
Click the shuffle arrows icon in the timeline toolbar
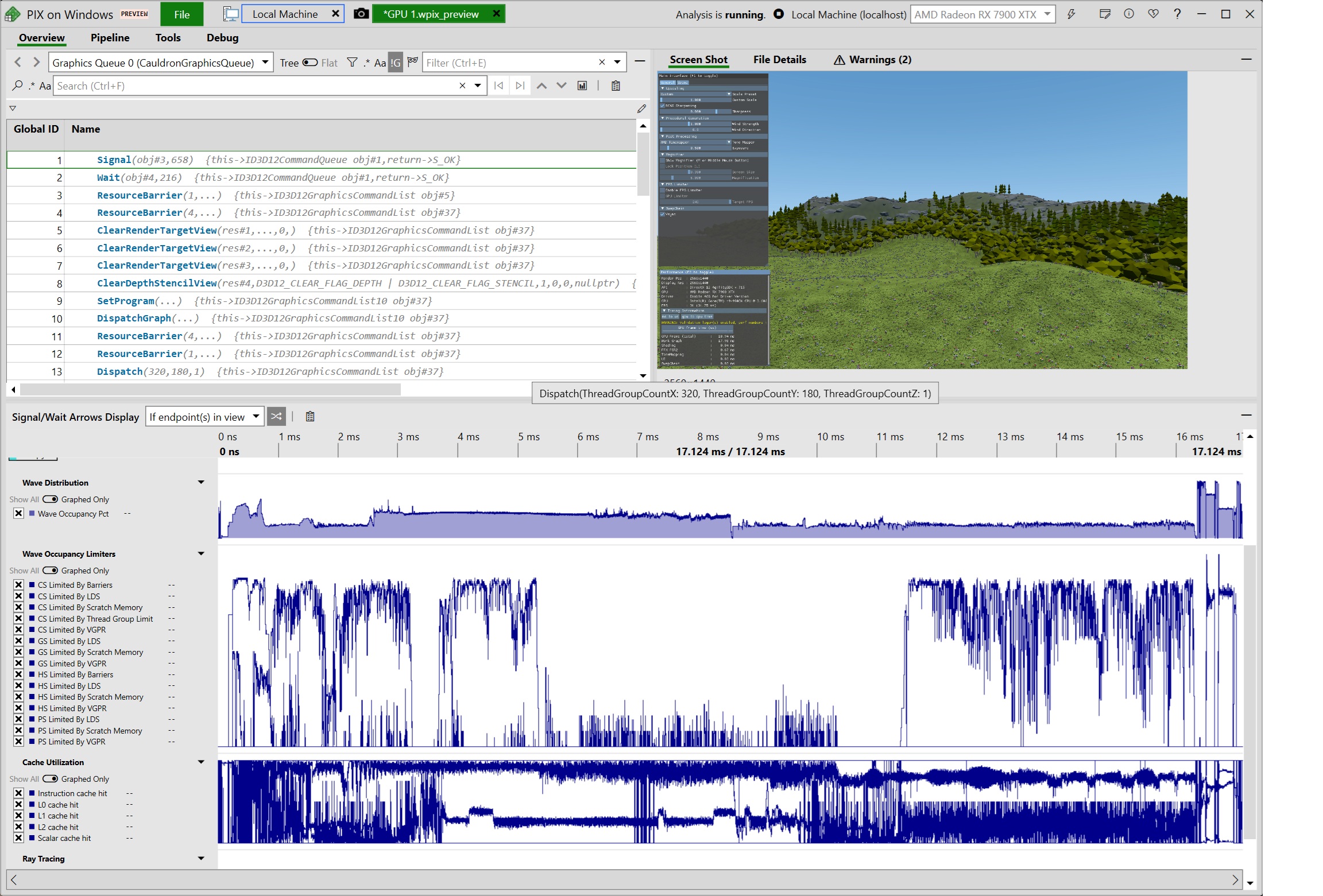pos(276,417)
